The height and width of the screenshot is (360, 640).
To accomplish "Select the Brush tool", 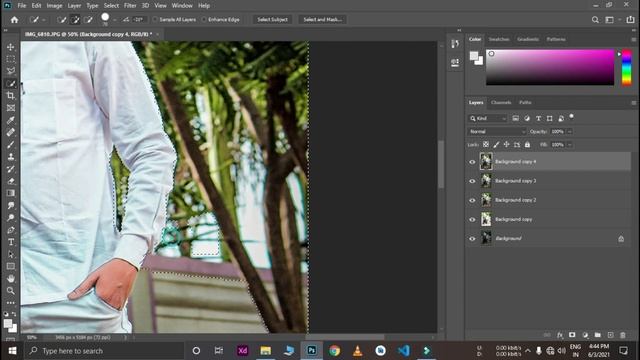I will pos(11,144).
